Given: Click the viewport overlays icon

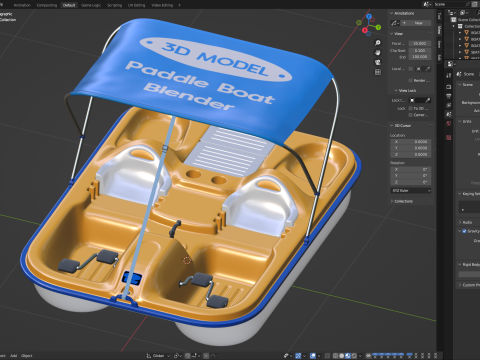Looking at the screenshot, I should point(313,356).
